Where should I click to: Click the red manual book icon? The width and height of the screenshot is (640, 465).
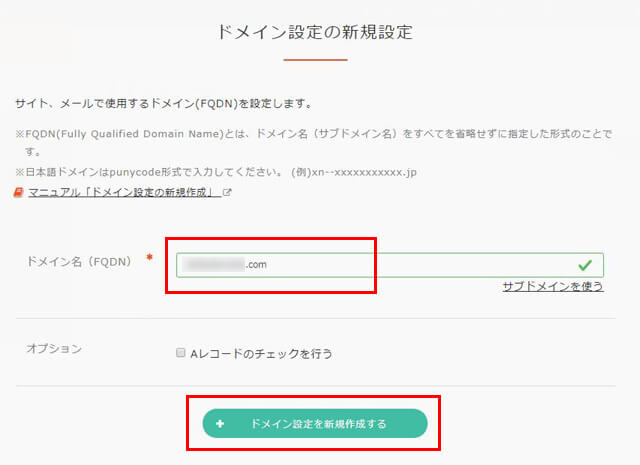[x=18, y=192]
